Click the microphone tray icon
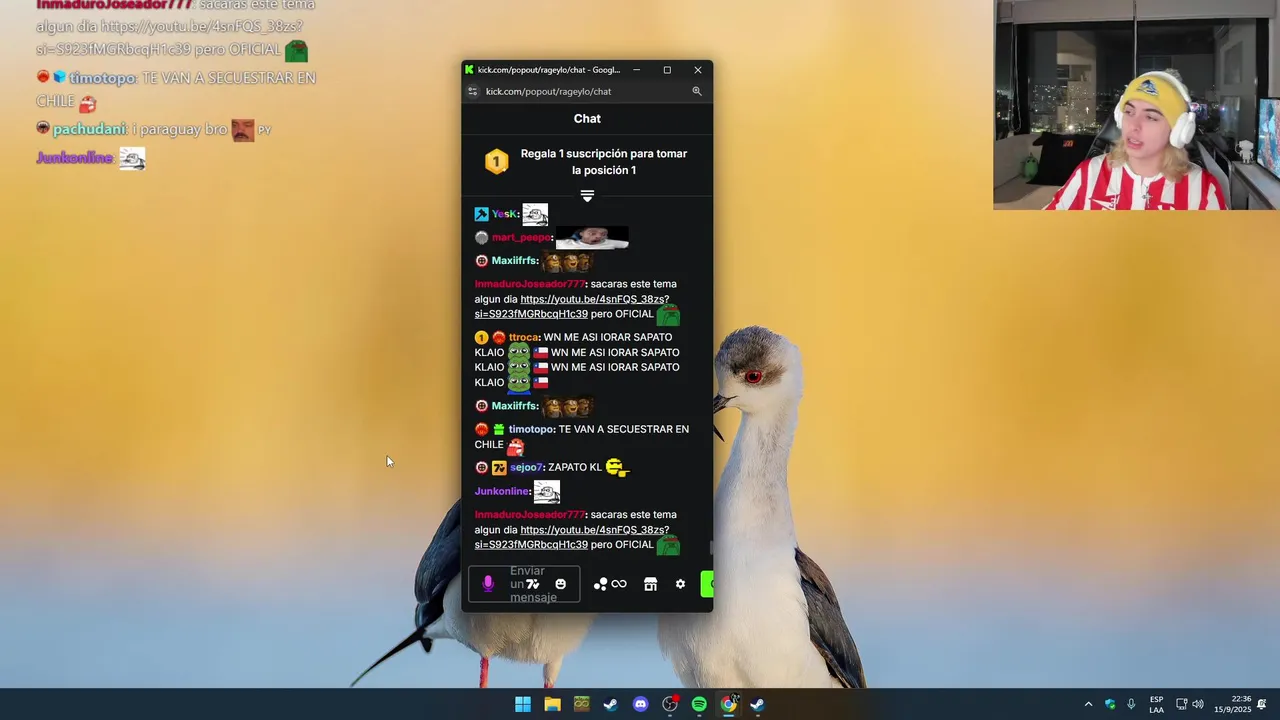This screenshot has height=720, width=1280. 1131,704
